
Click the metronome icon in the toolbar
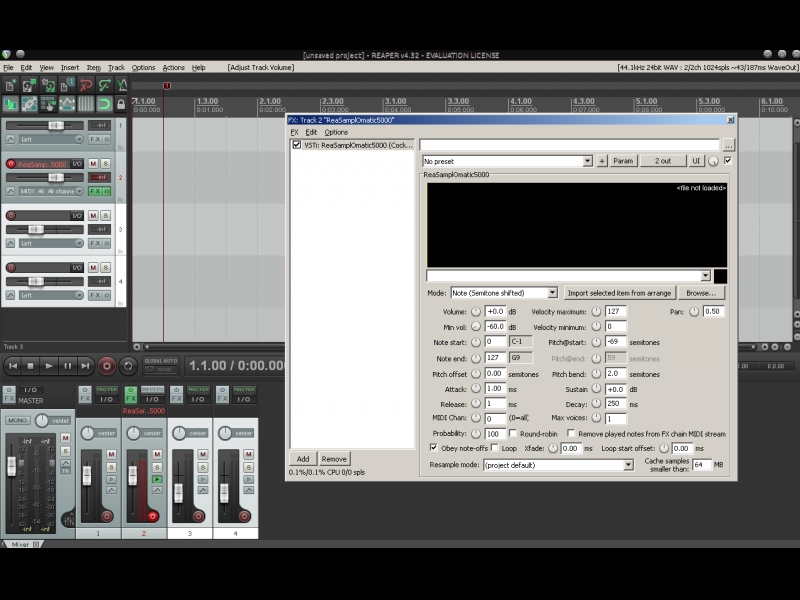click(x=121, y=86)
